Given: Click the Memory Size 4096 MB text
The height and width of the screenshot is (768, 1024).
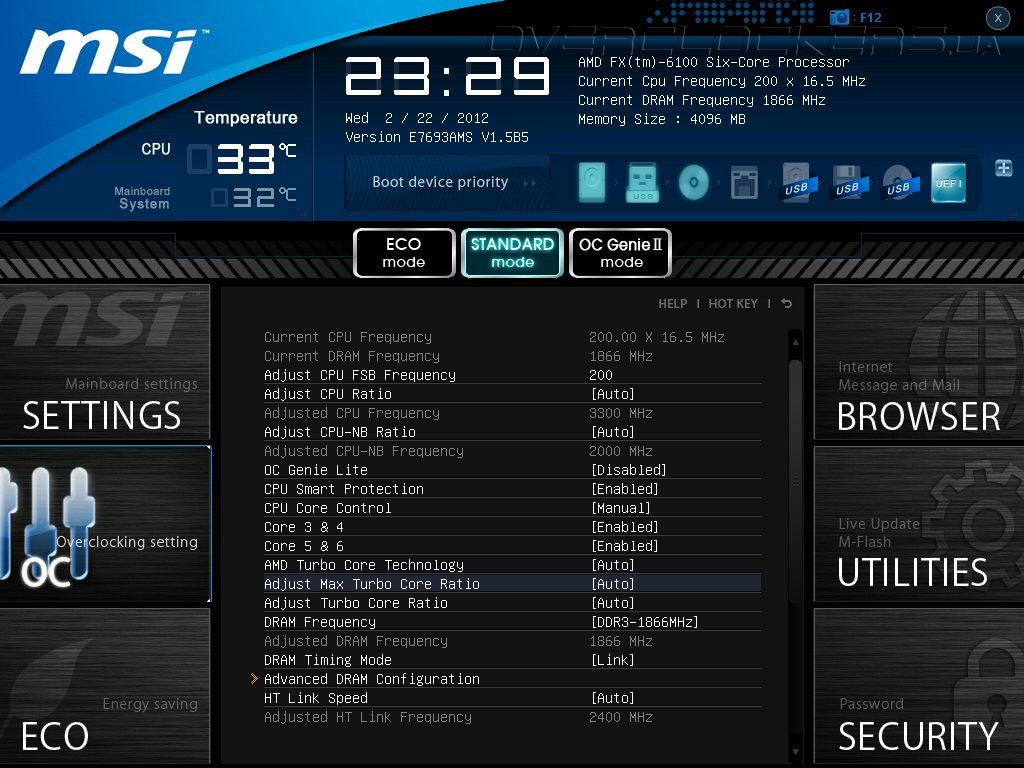Looking at the screenshot, I should point(662,119).
